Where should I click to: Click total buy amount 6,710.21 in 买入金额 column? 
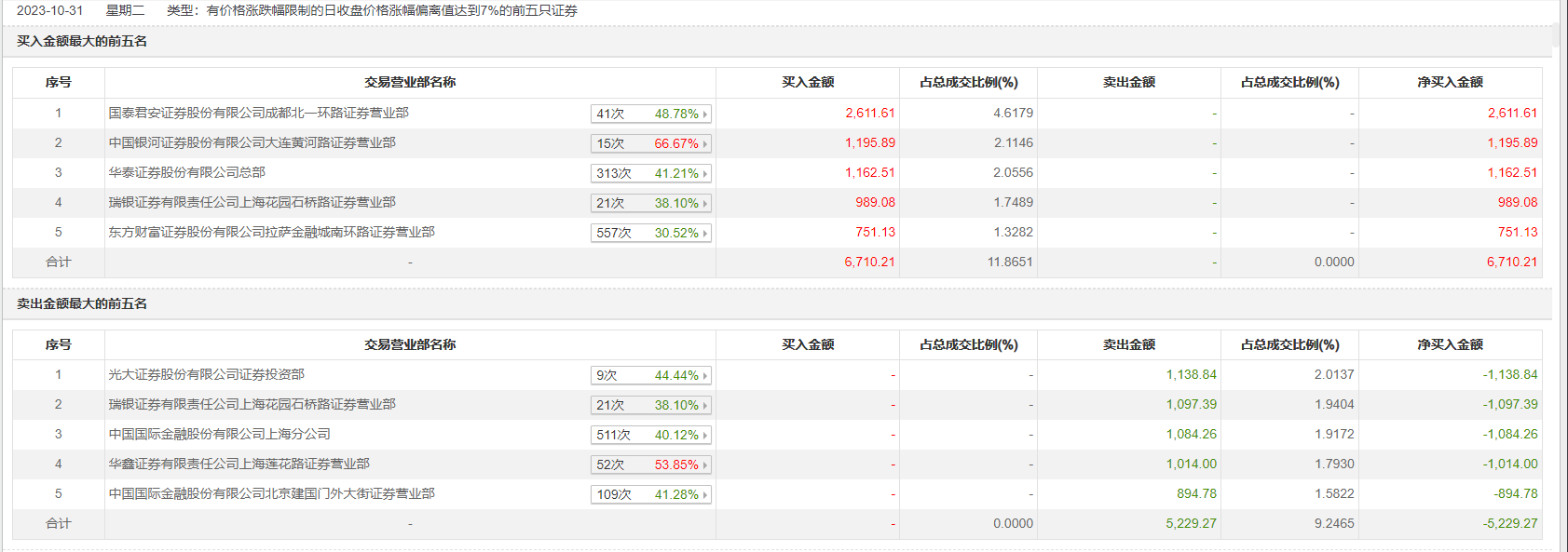(870, 262)
